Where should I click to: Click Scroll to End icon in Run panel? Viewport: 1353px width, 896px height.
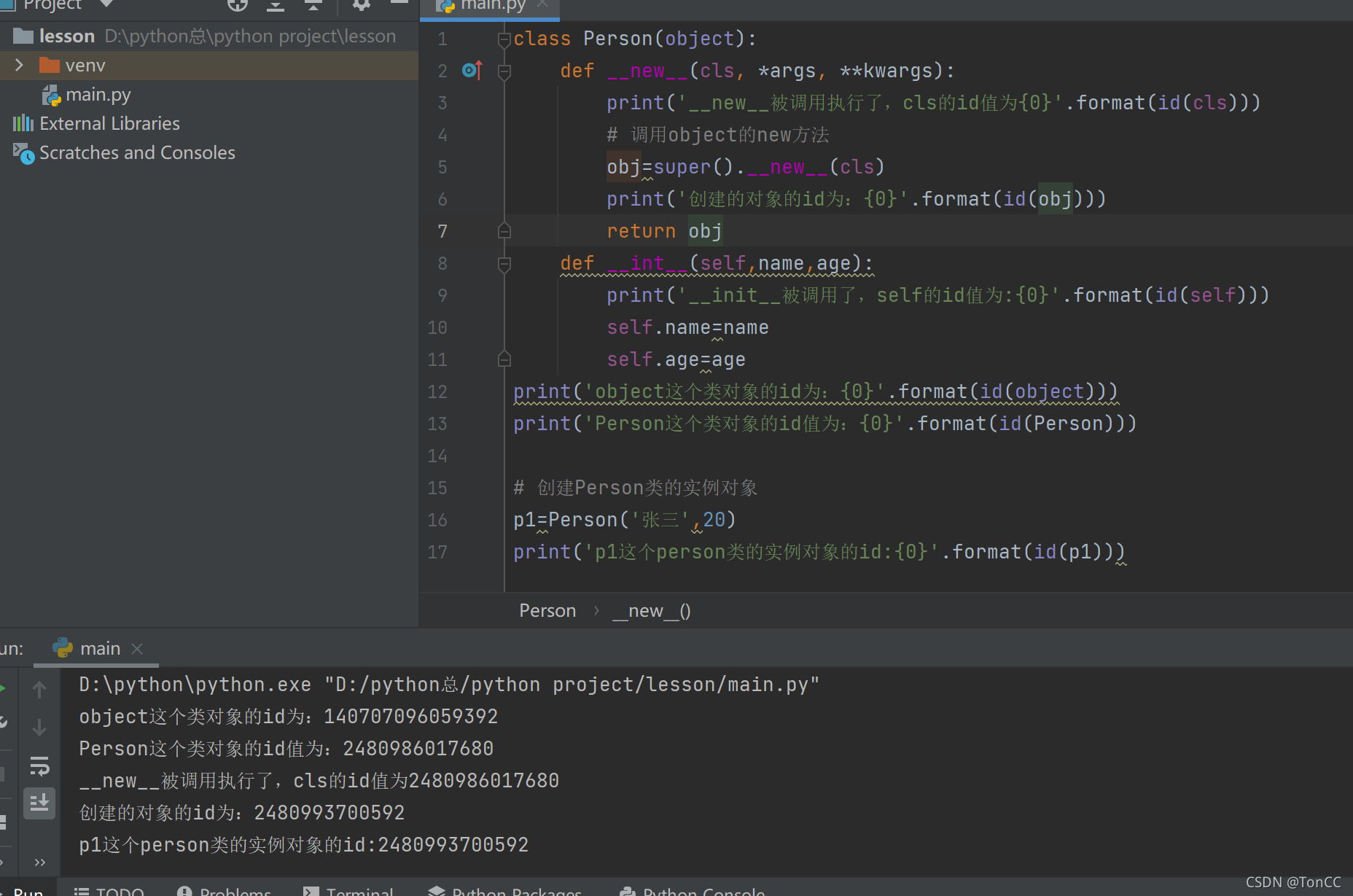[x=39, y=803]
